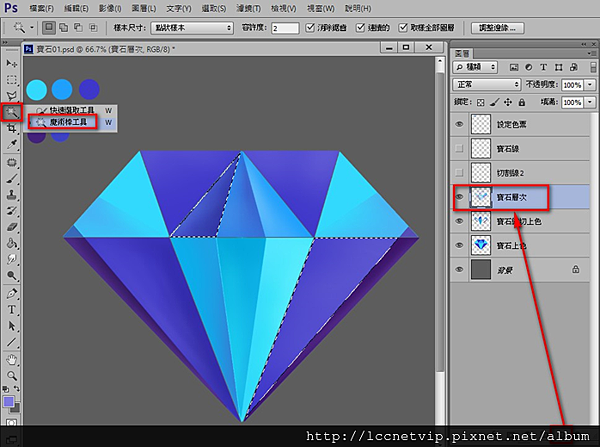Select the Lasso tool
Viewport: 600px width, 447px height.
pos(12,96)
